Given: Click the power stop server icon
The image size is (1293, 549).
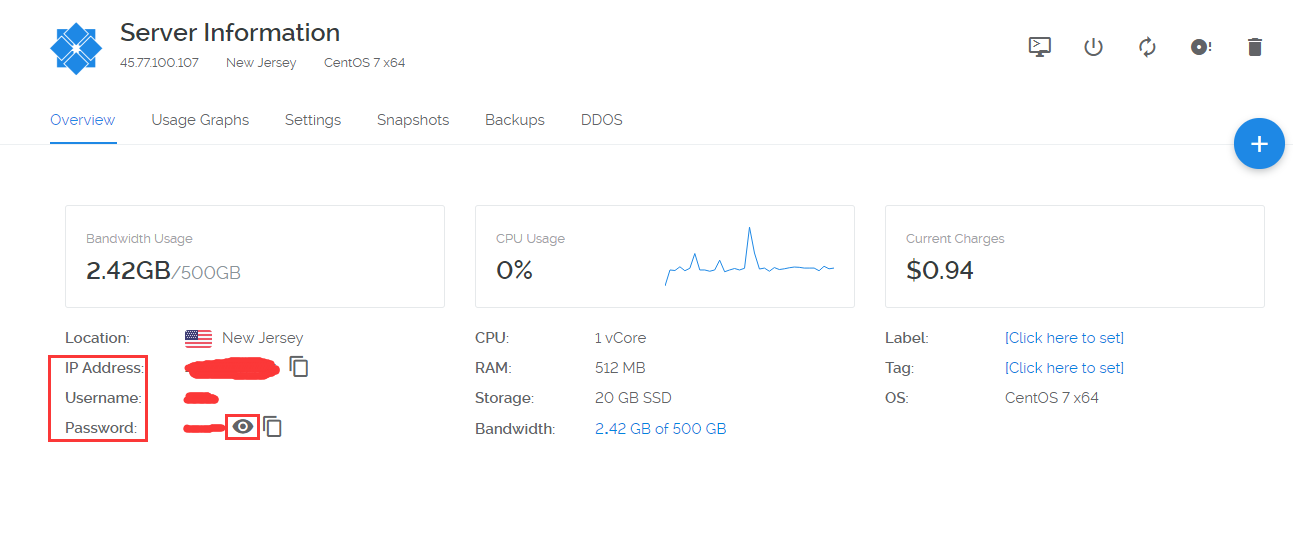Looking at the screenshot, I should point(1094,47).
